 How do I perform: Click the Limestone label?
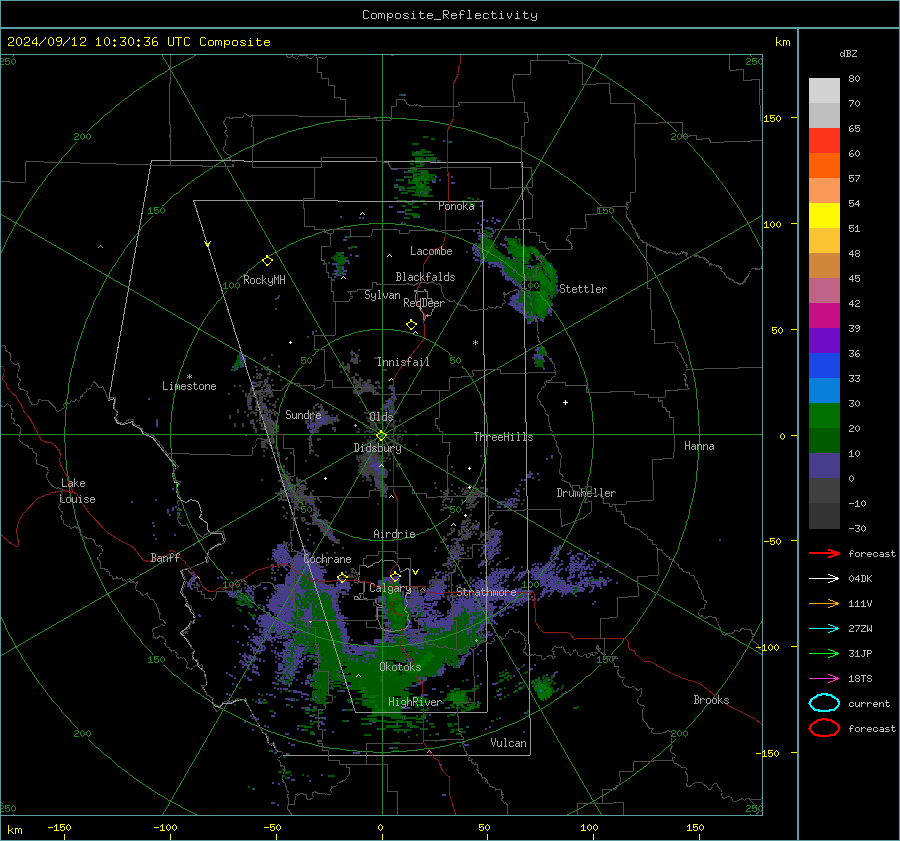pyautogui.click(x=189, y=386)
